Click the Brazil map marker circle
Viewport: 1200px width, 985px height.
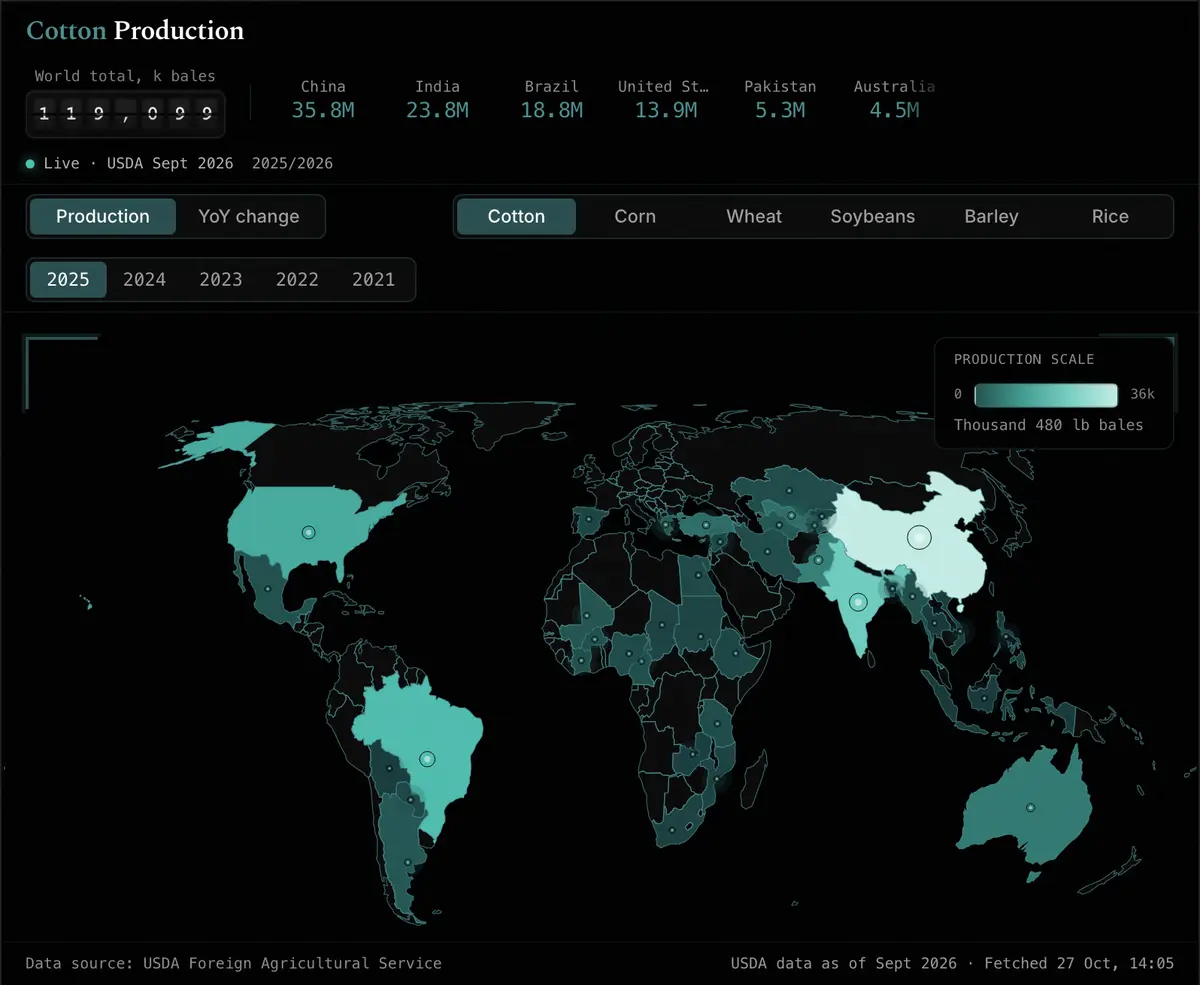(427, 759)
